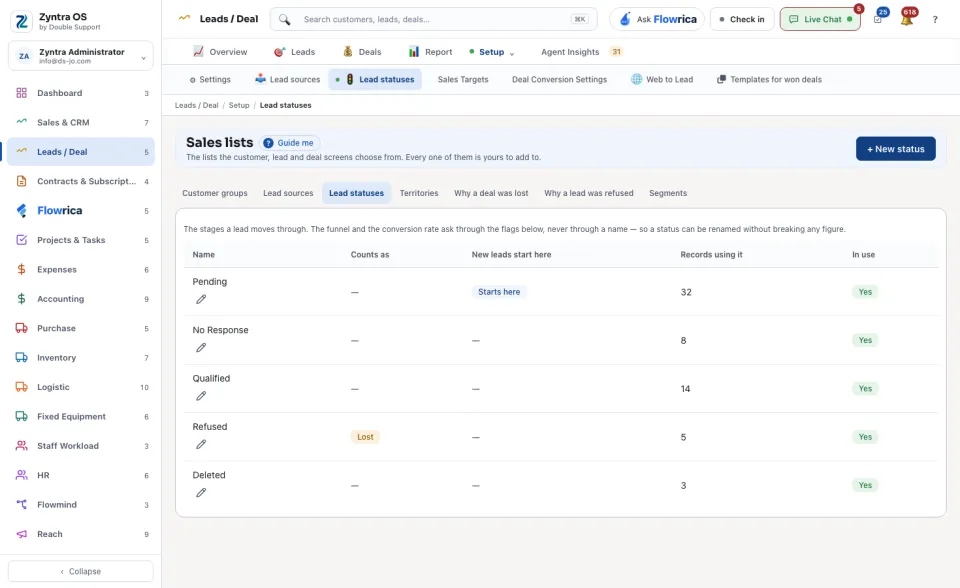Open Lead sources in the setup bar
Viewport: 960px width, 588px height.
(x=288, y=80)
